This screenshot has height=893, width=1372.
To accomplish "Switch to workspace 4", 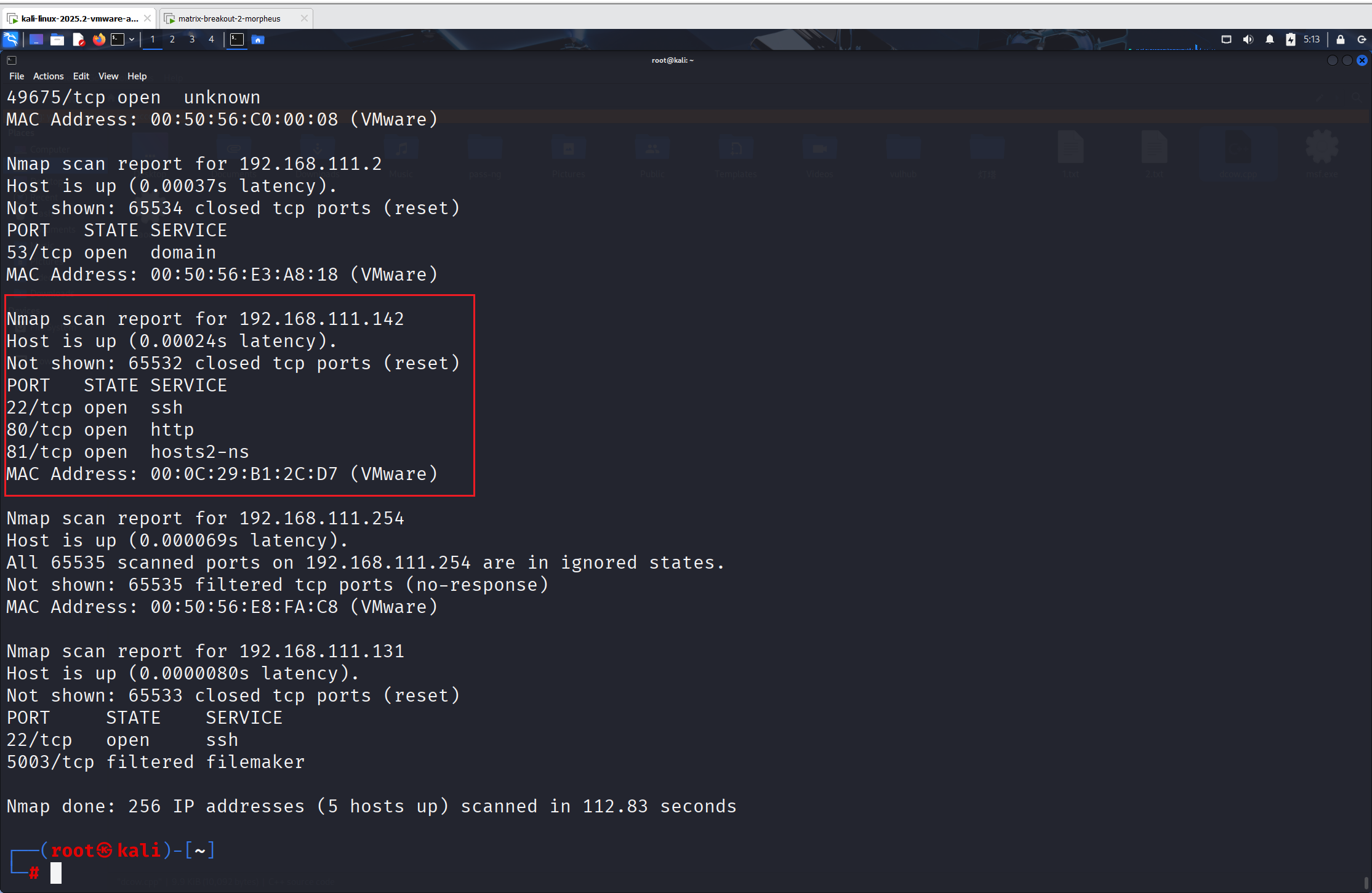I will [211, 40].
